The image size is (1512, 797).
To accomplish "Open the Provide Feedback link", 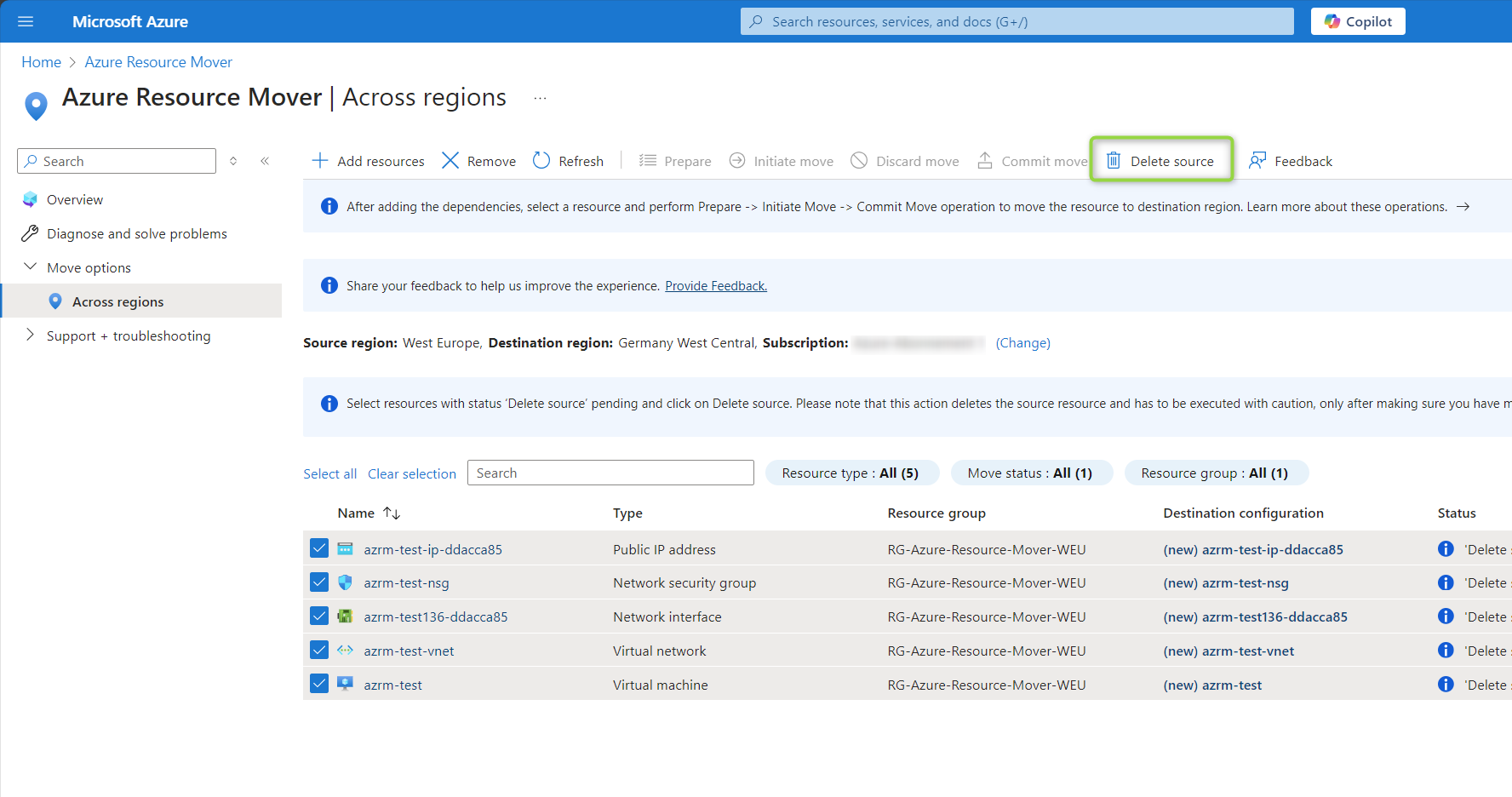I will point(716,286).
